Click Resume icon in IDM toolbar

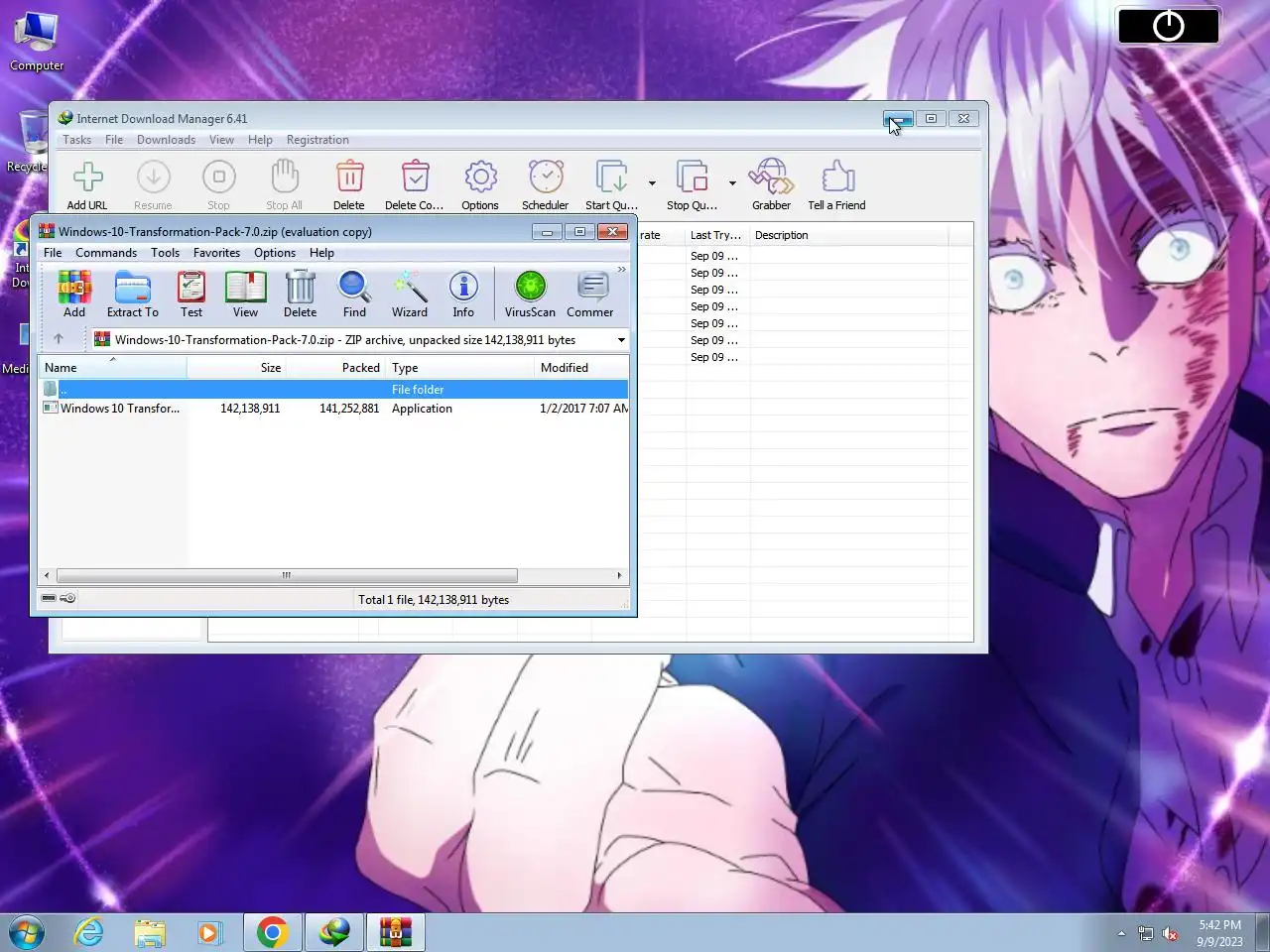(153, 185)
